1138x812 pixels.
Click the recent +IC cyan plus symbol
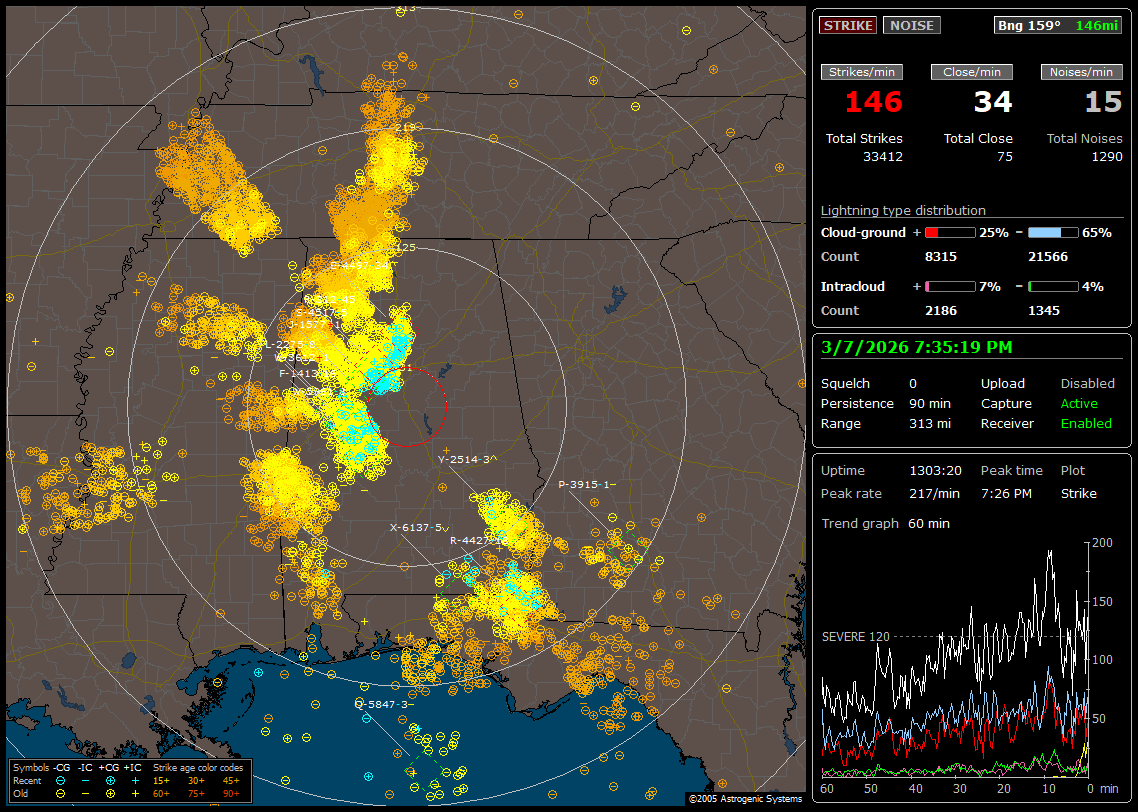click(135, 780)
